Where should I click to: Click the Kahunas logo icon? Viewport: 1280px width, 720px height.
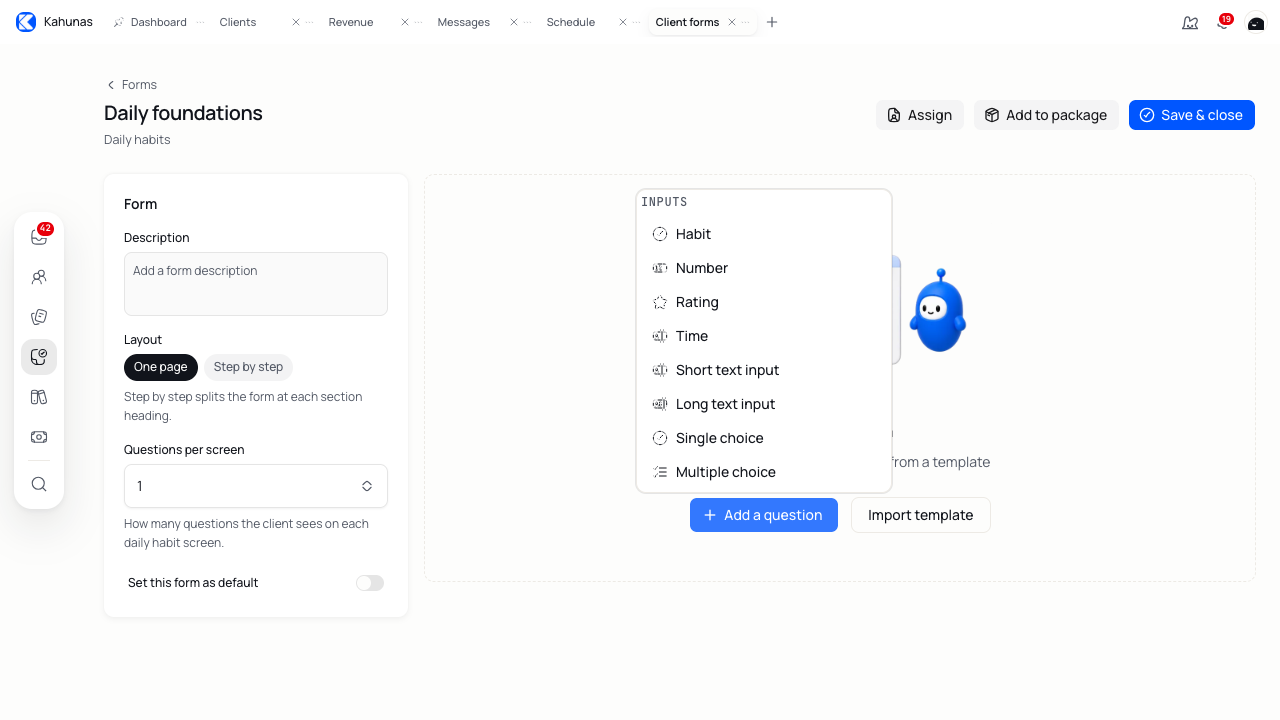tap(26, 22)
